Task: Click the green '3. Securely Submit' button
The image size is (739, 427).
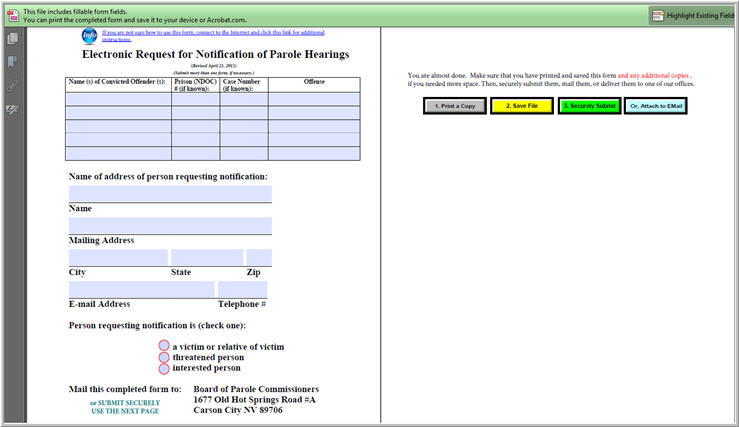Action: 589,106
